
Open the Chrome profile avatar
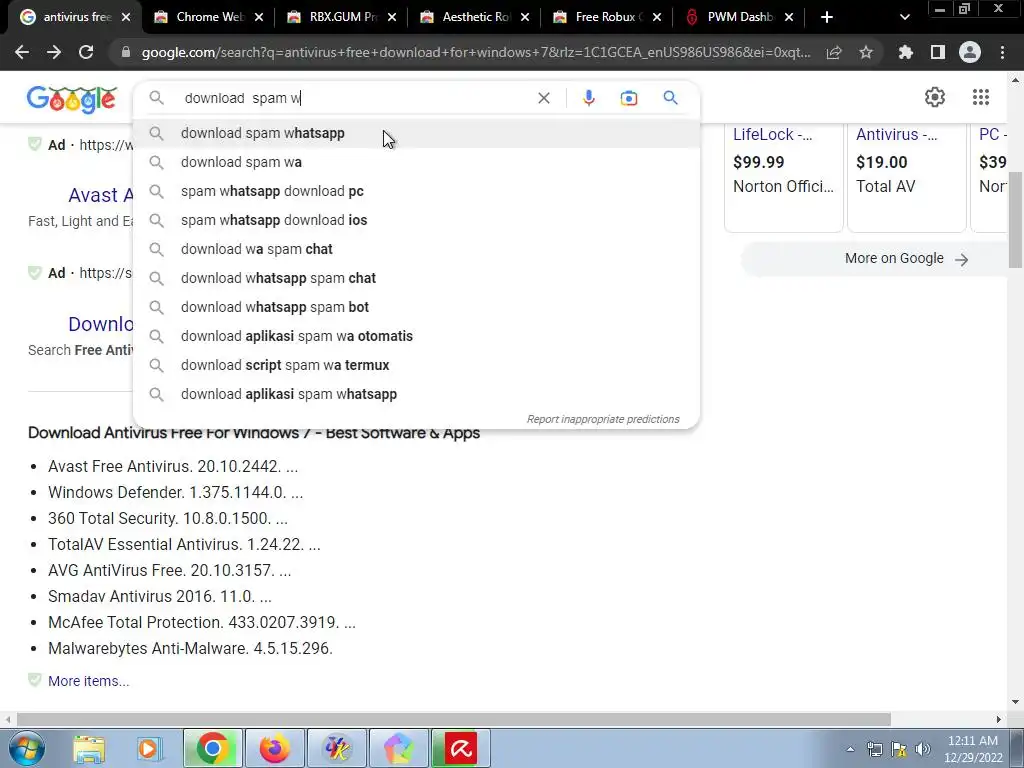point(970,52)
